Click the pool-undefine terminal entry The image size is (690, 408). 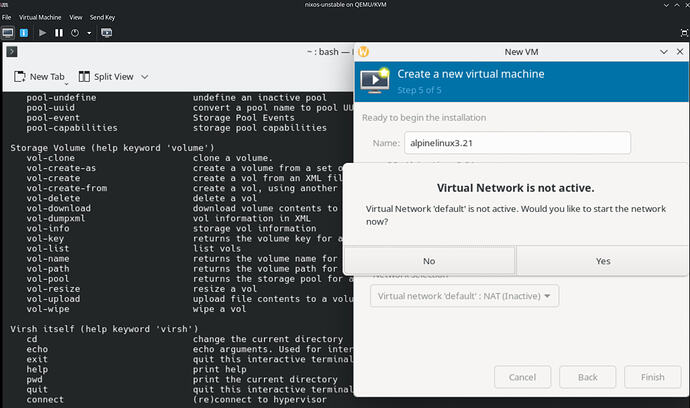tap(61, 98)
